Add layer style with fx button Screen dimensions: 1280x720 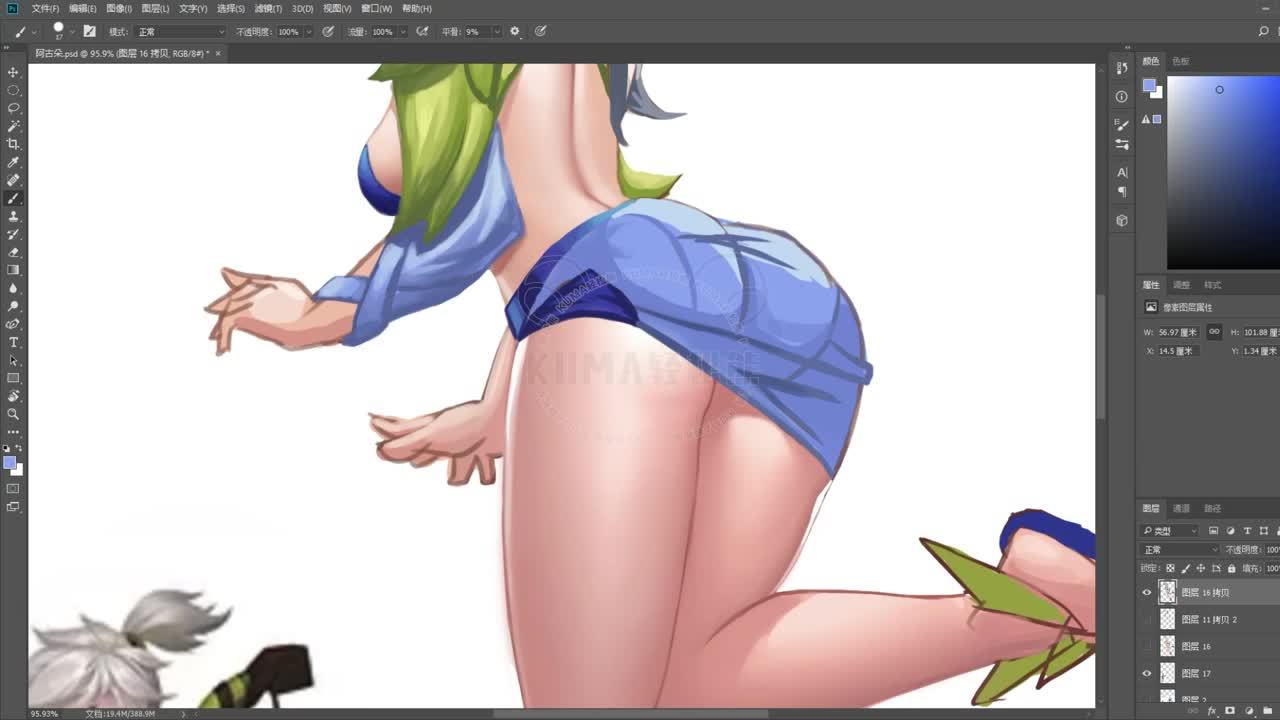[1213, 711]
